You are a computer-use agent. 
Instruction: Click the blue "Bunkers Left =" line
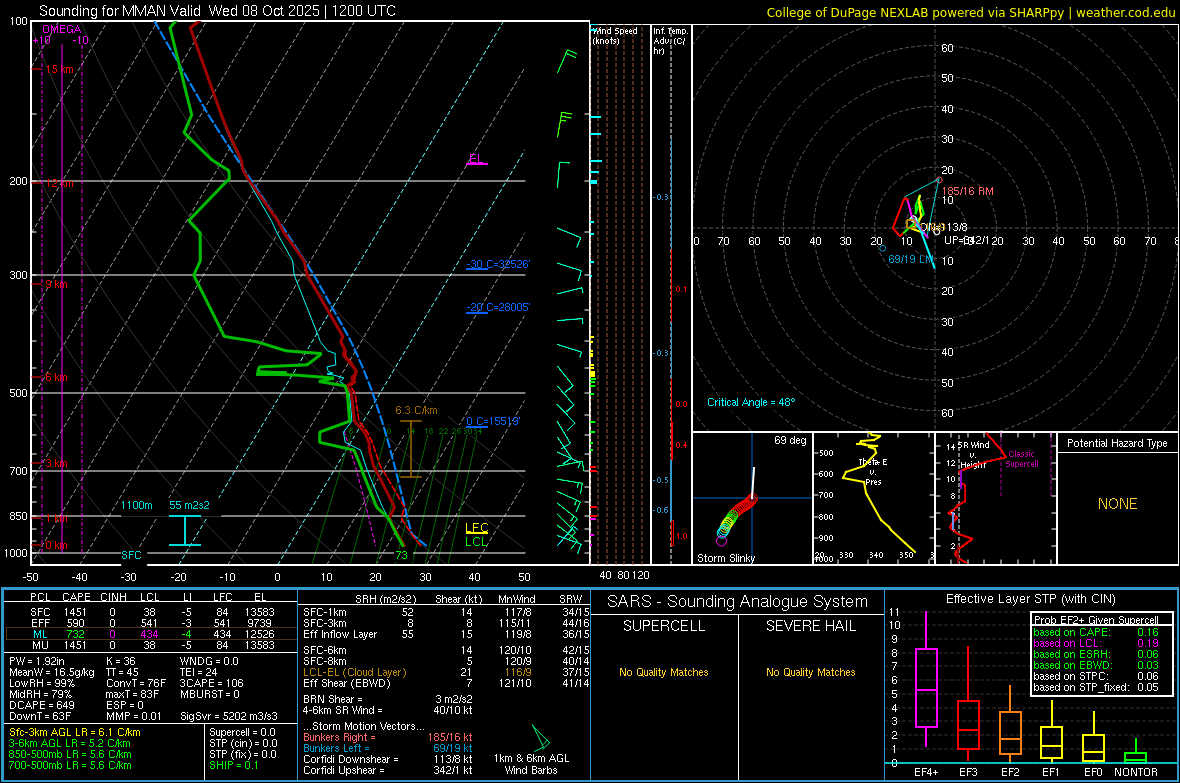point(388,748)
